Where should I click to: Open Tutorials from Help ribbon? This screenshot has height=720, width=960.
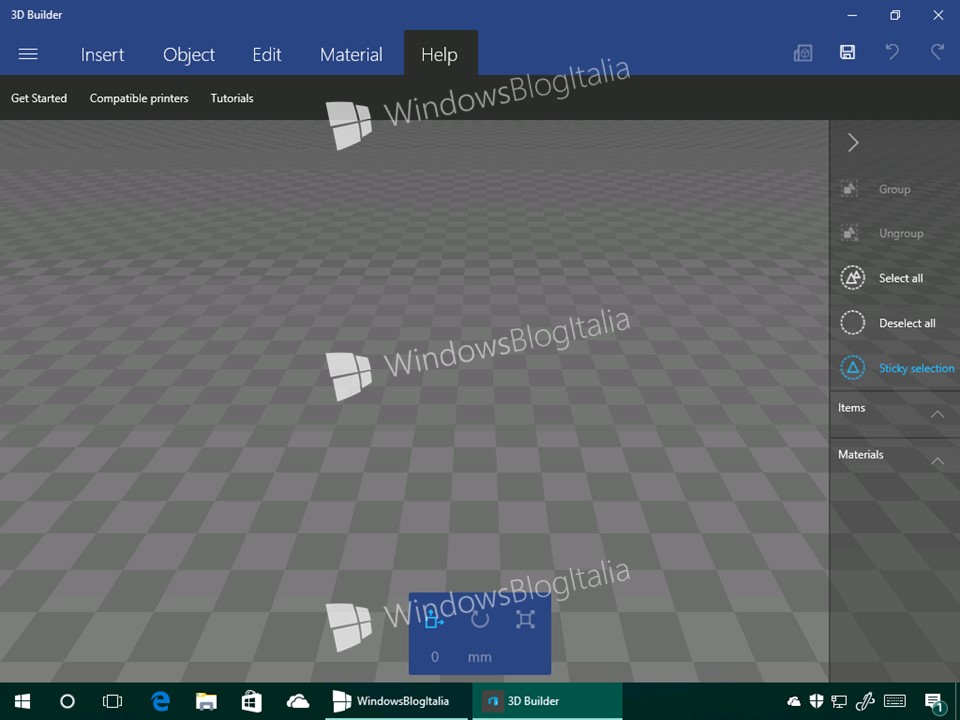coord(232,98)
